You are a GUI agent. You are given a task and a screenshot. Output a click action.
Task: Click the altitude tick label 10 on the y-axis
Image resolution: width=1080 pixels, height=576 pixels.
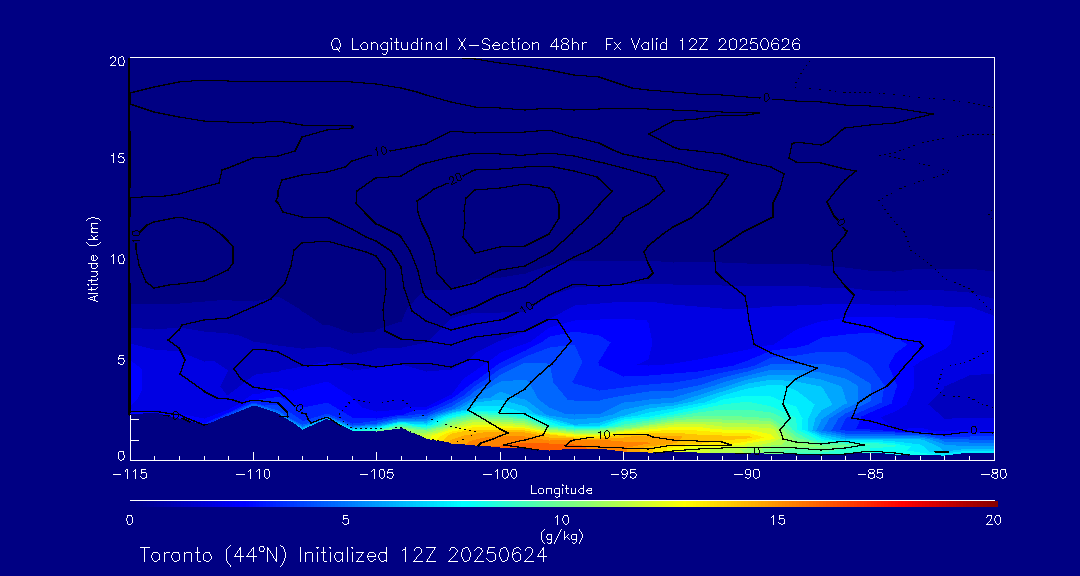[x=116, y=259]
